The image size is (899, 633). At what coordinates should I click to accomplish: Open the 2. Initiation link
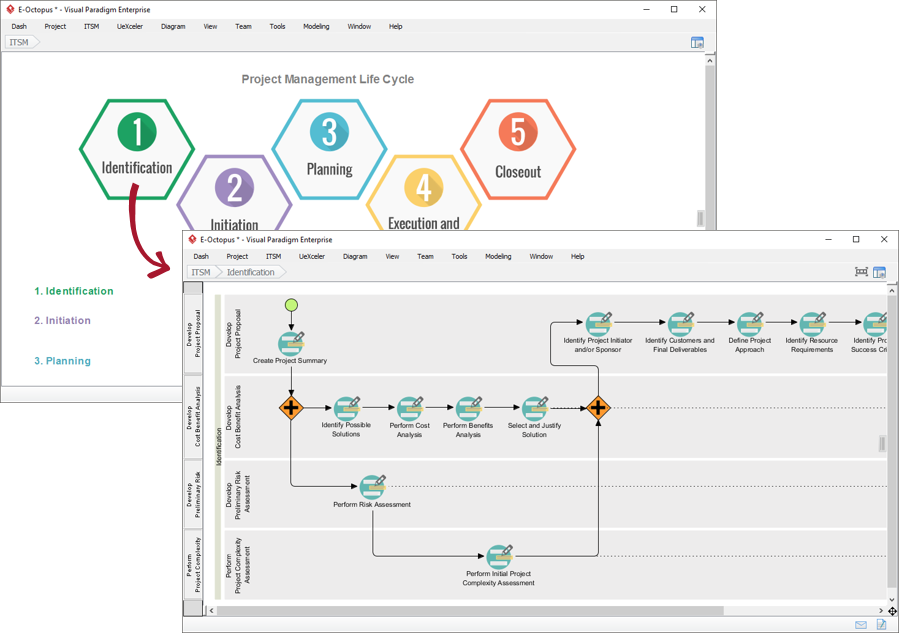[62, 321]
